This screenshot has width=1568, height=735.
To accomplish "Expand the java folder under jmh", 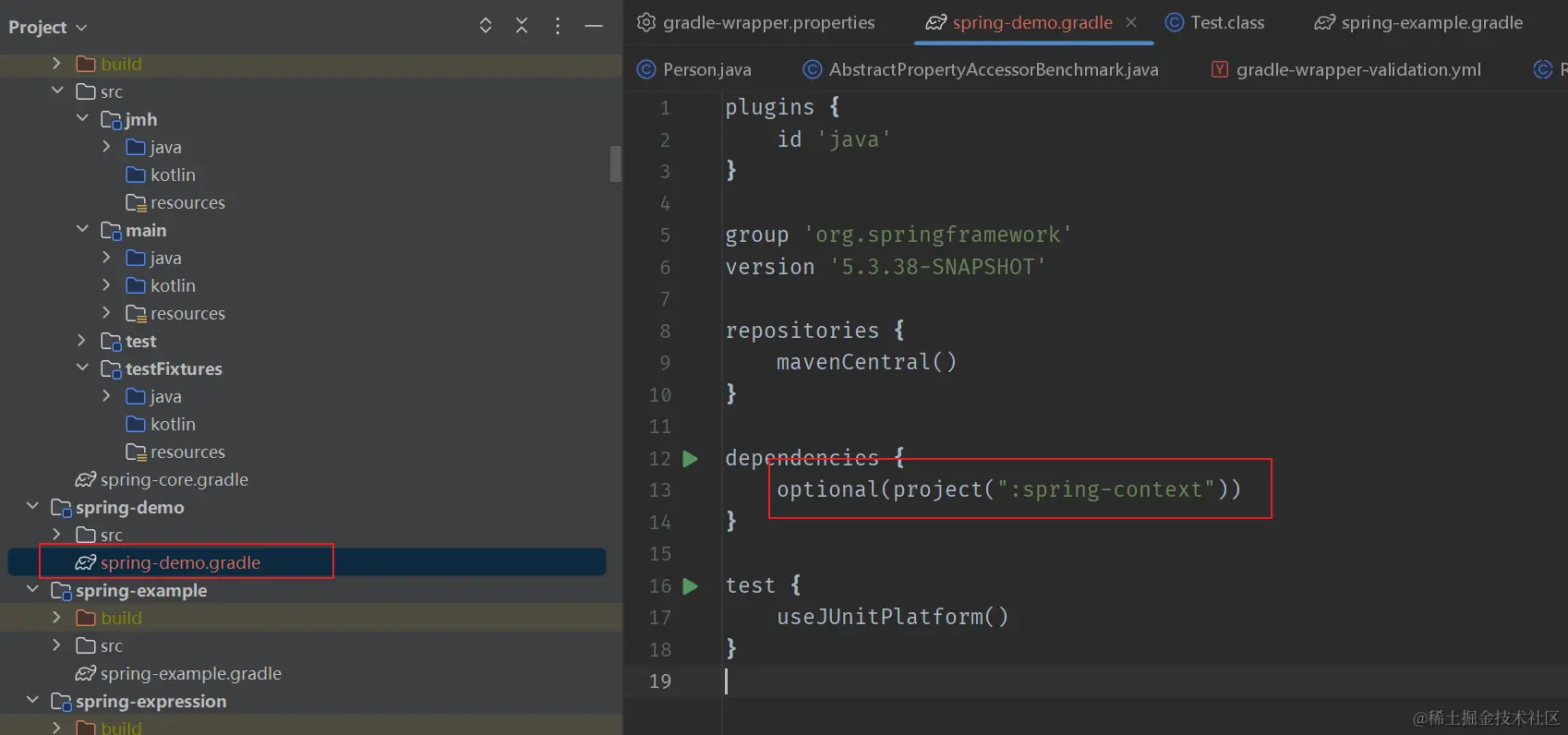I will tap(106, 146).
